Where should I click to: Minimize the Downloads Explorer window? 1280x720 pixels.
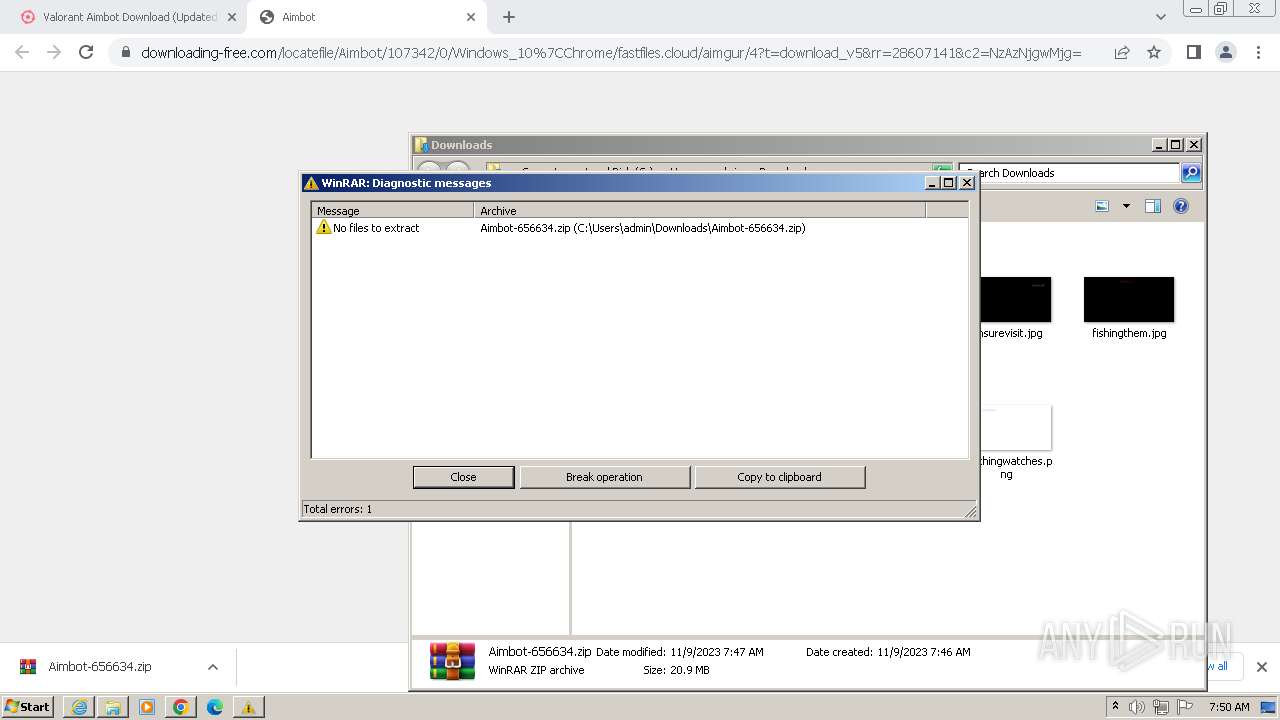[x=1158, y=145]
